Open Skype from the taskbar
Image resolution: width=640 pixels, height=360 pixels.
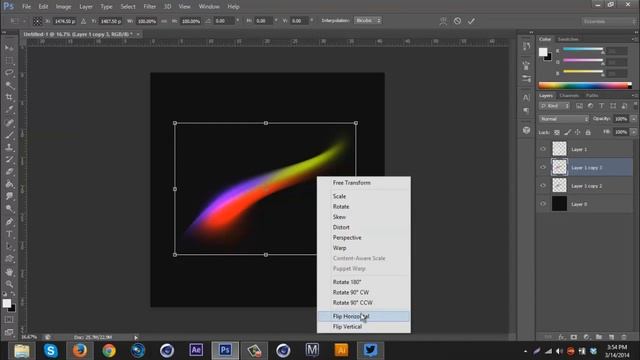click(x=51, y=350)
